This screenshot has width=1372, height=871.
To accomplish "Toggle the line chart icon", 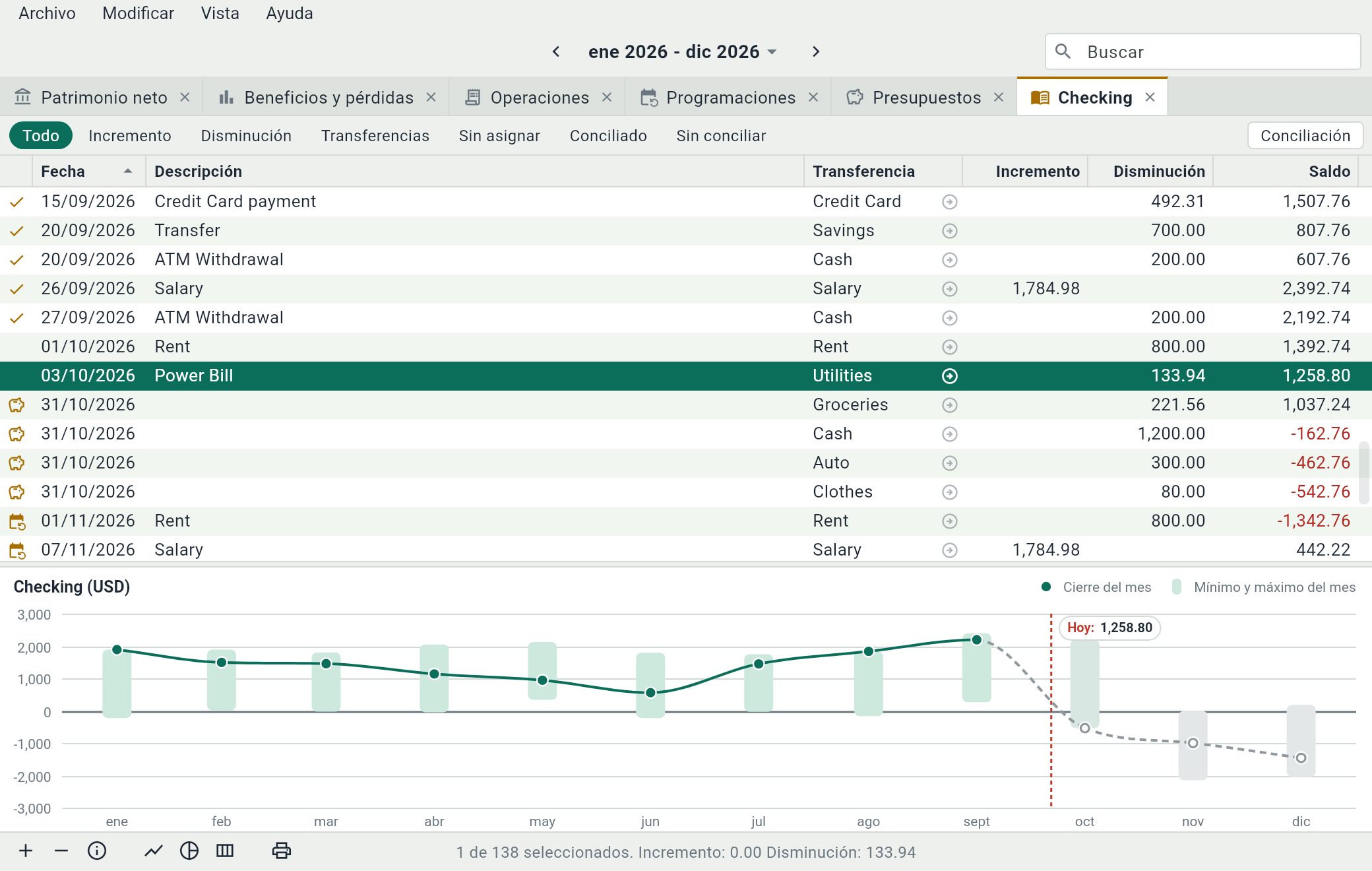I will (x=154, y=851).
